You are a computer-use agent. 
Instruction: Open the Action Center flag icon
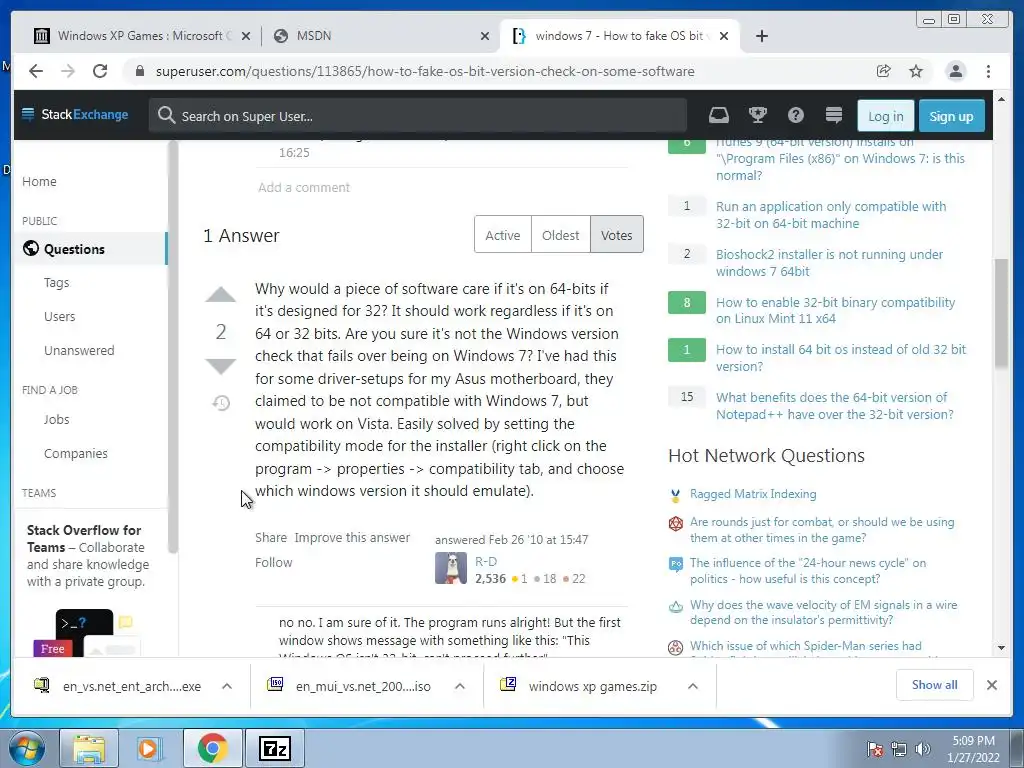click(874, 749)
